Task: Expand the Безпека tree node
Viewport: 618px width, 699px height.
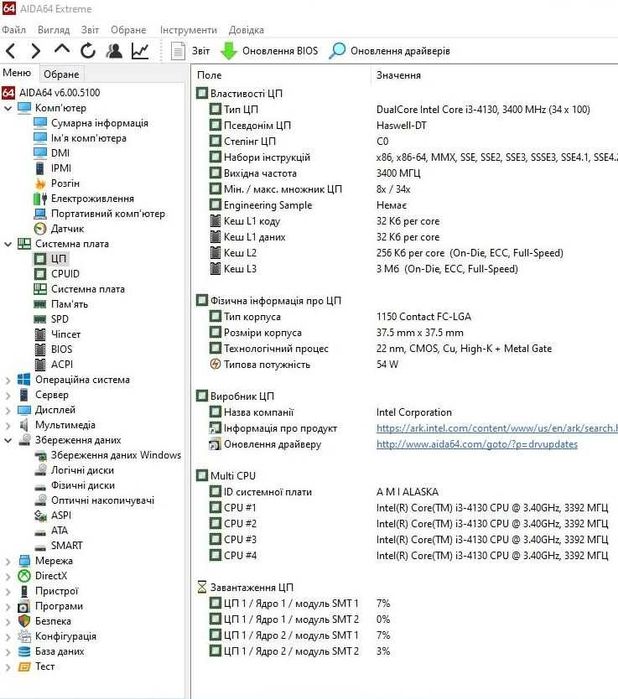Action: tap(8, 621)
